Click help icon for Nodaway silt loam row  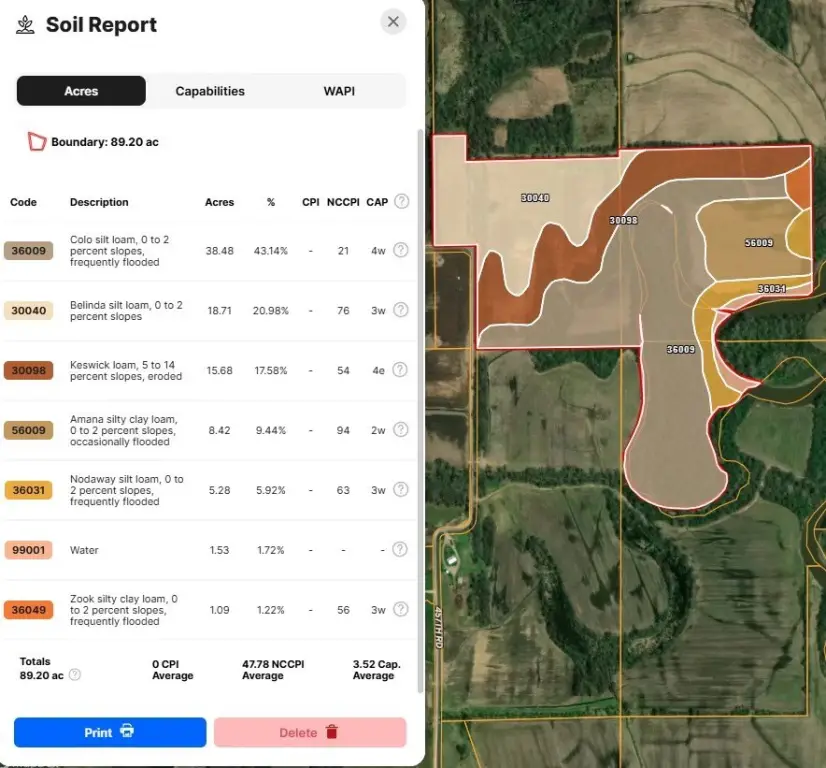tap(400, 490)
